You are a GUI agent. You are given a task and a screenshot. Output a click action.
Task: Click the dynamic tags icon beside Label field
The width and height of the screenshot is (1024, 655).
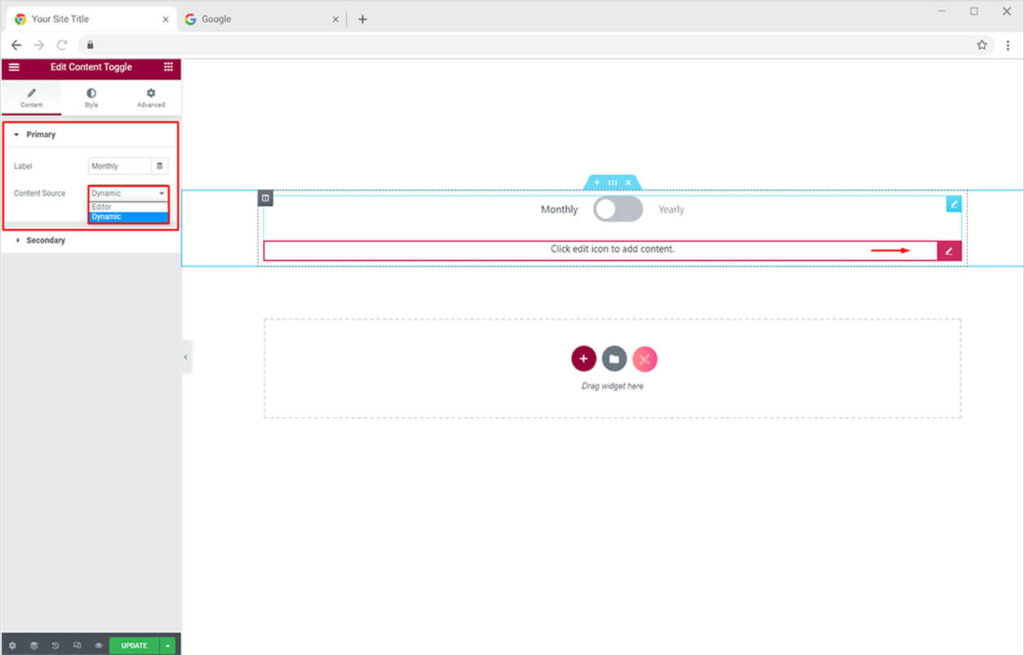160,166
